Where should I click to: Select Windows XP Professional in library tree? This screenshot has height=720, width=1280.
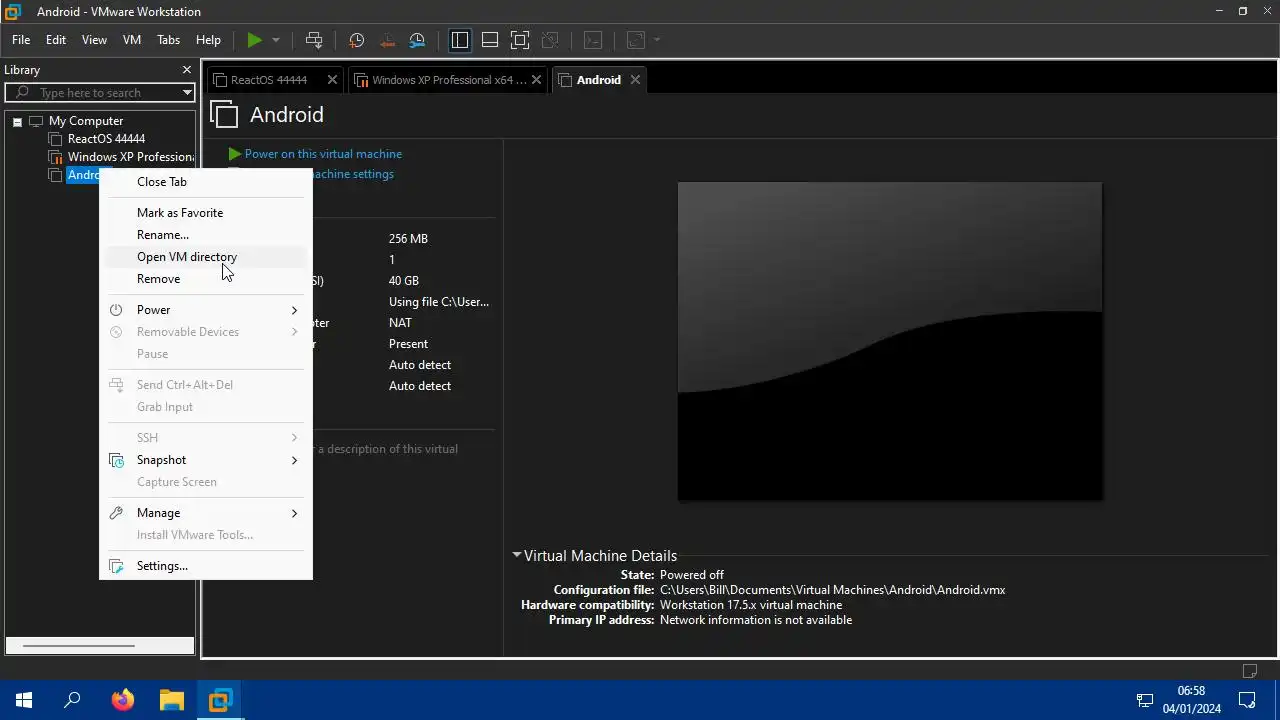point(131,157)
